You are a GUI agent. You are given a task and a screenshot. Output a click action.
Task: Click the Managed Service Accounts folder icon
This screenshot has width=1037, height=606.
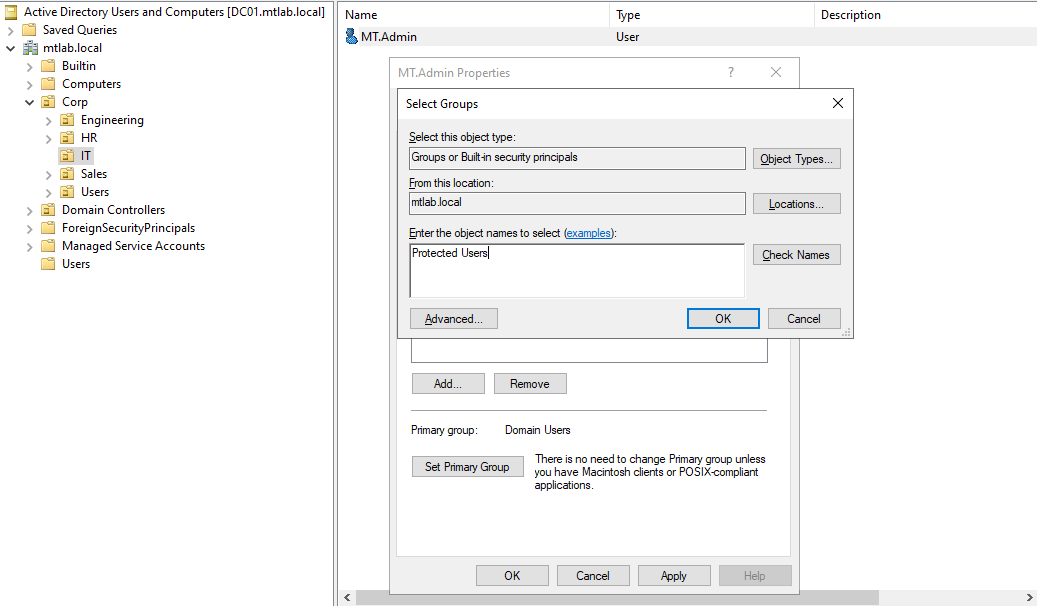point(48,245)
